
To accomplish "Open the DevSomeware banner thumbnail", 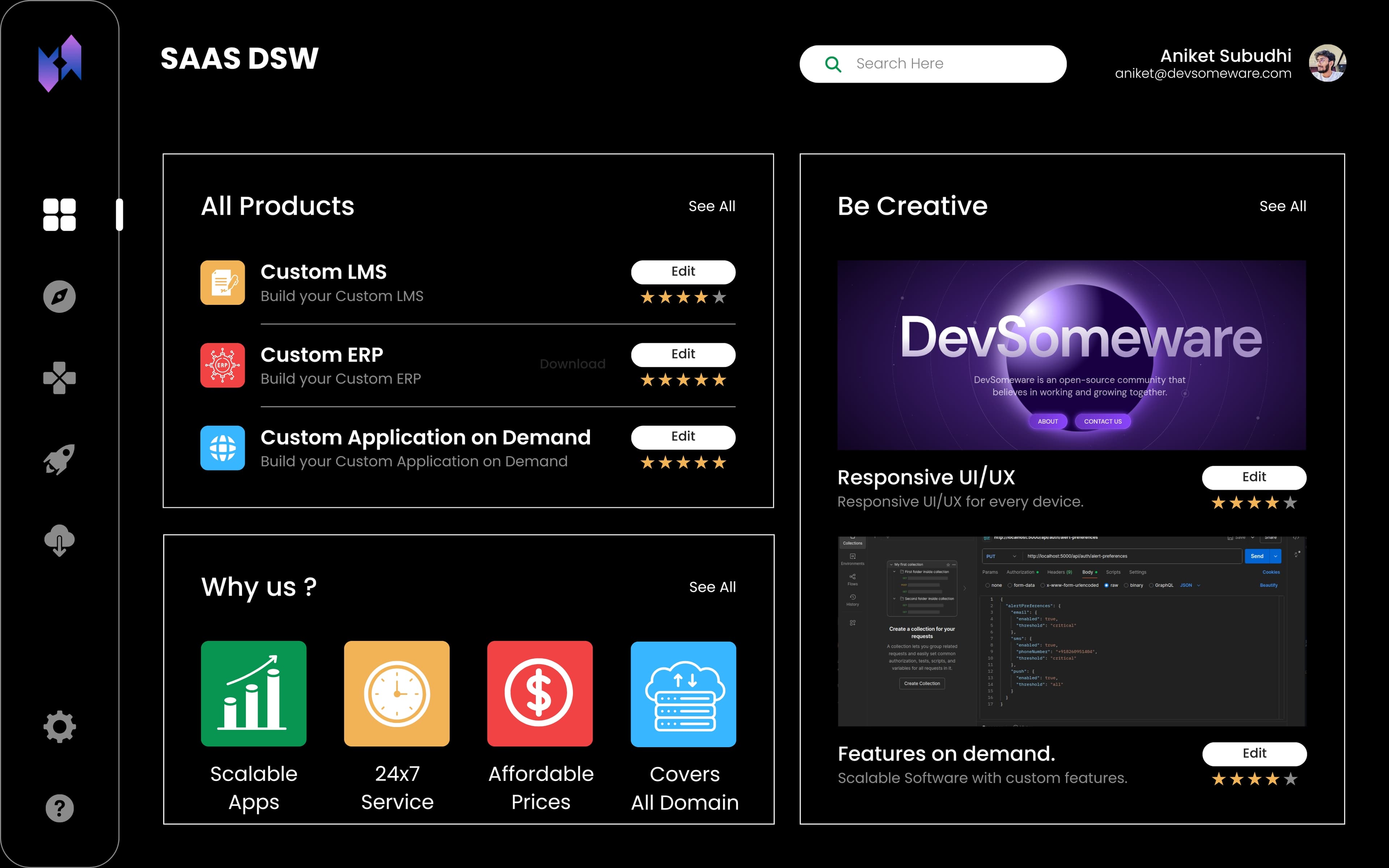I will point(1072,355).
